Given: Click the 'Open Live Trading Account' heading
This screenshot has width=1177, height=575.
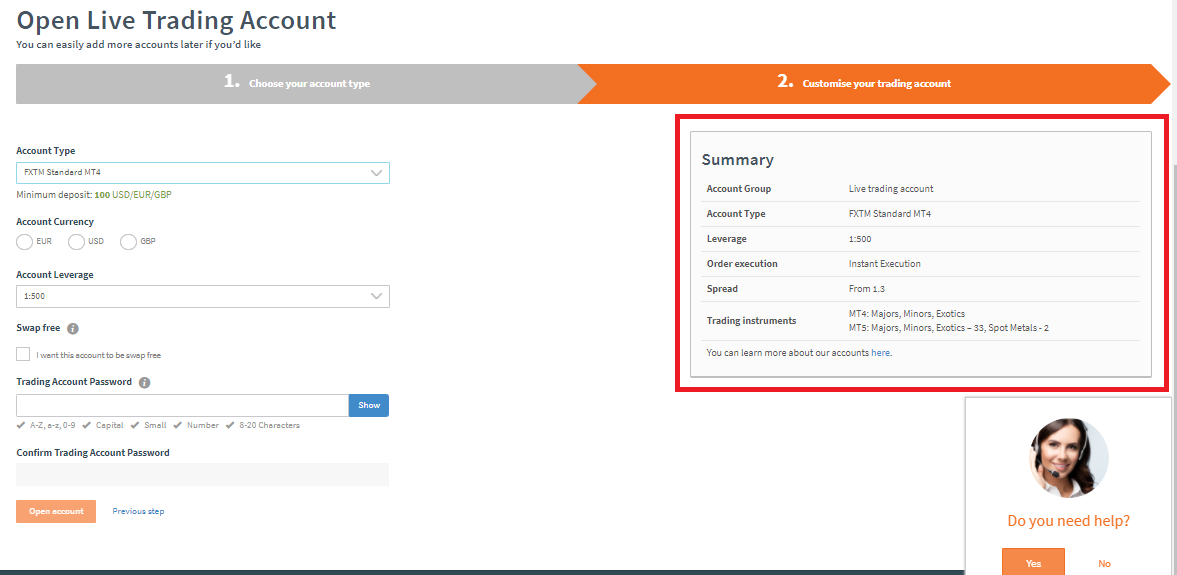Looking at the screenshot, I should click(x=176, y=20).
